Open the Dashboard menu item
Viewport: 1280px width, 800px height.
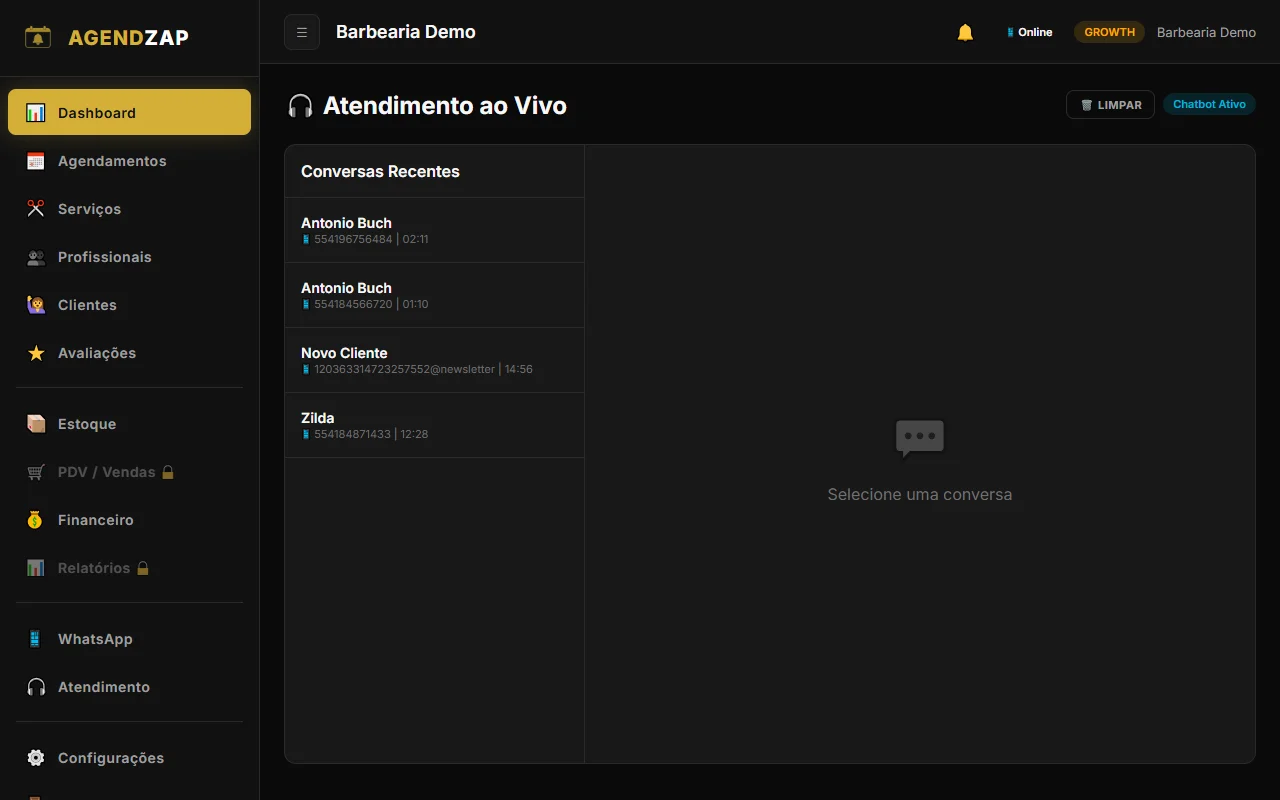pyautogui.click(x=129, y=112)
